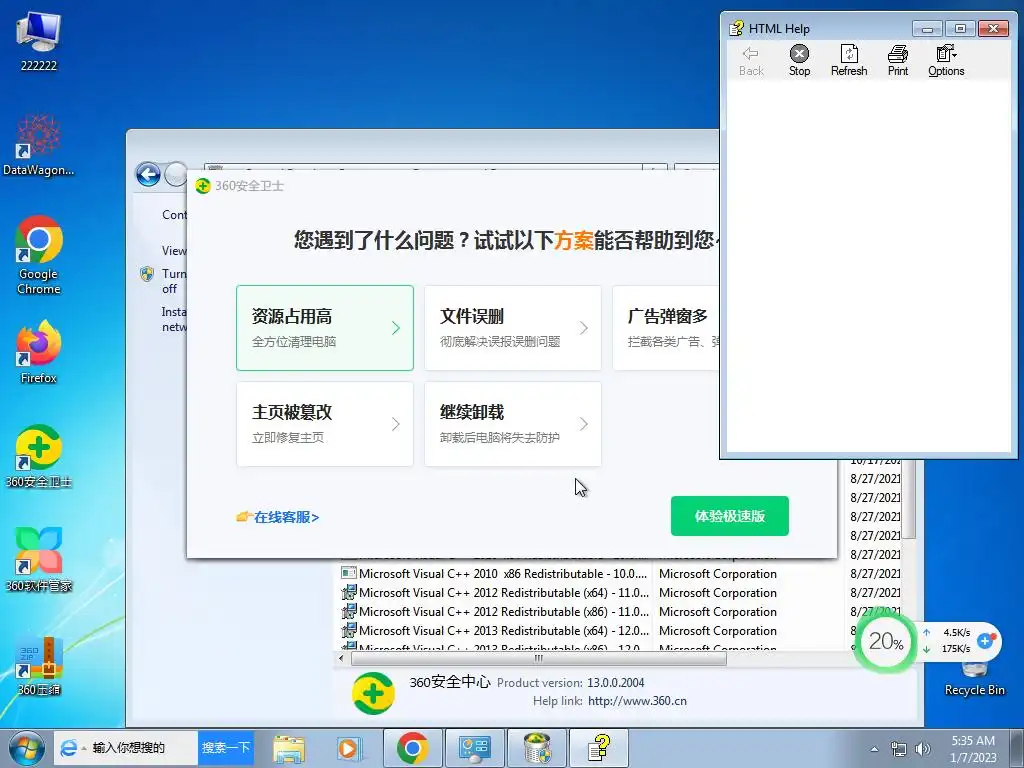1024x768 pixels.
Task: Click the Print icon in HTML Help
Action: click(898, 61)
